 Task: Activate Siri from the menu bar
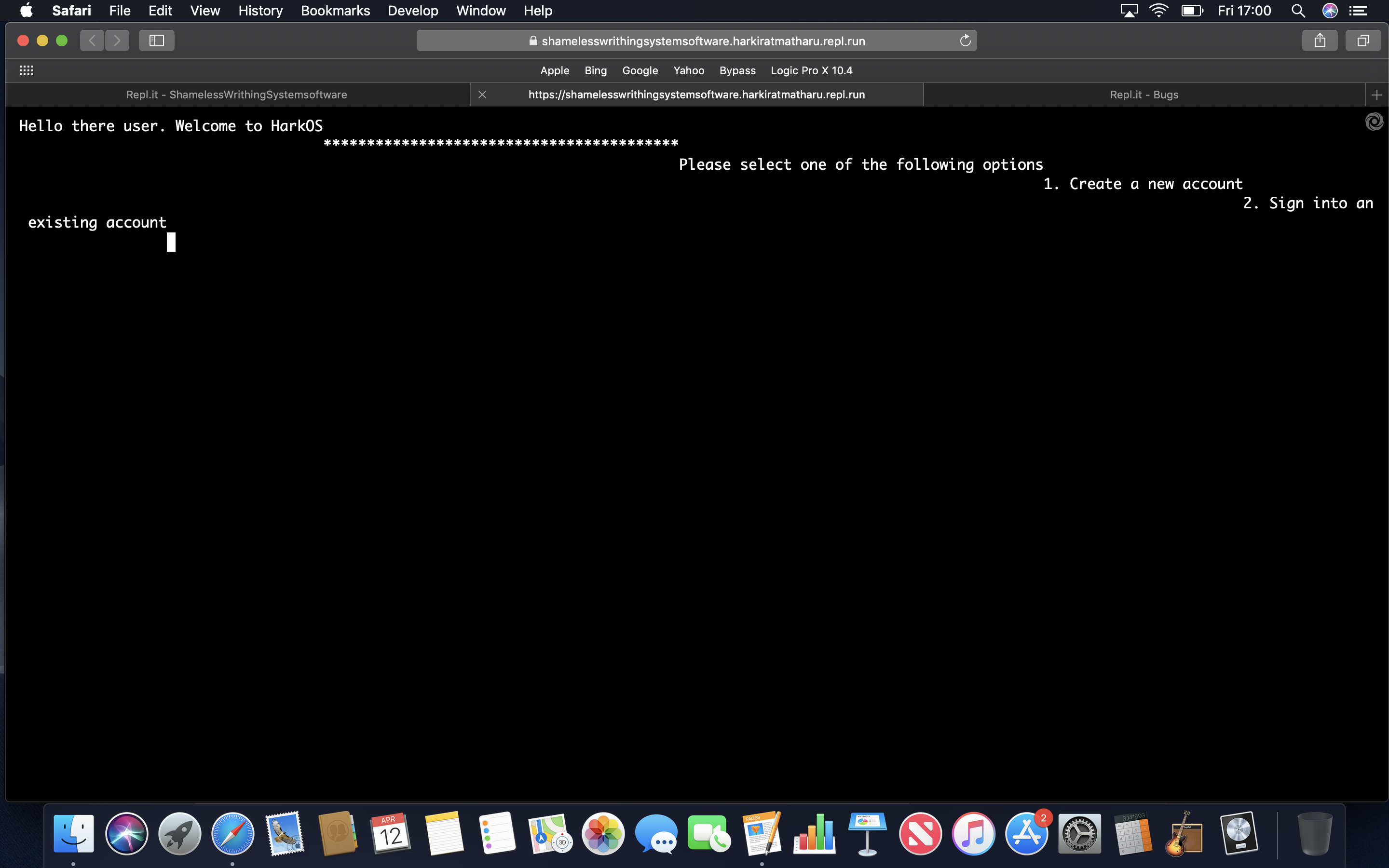pyautogui.click(x=1330, y=10)
